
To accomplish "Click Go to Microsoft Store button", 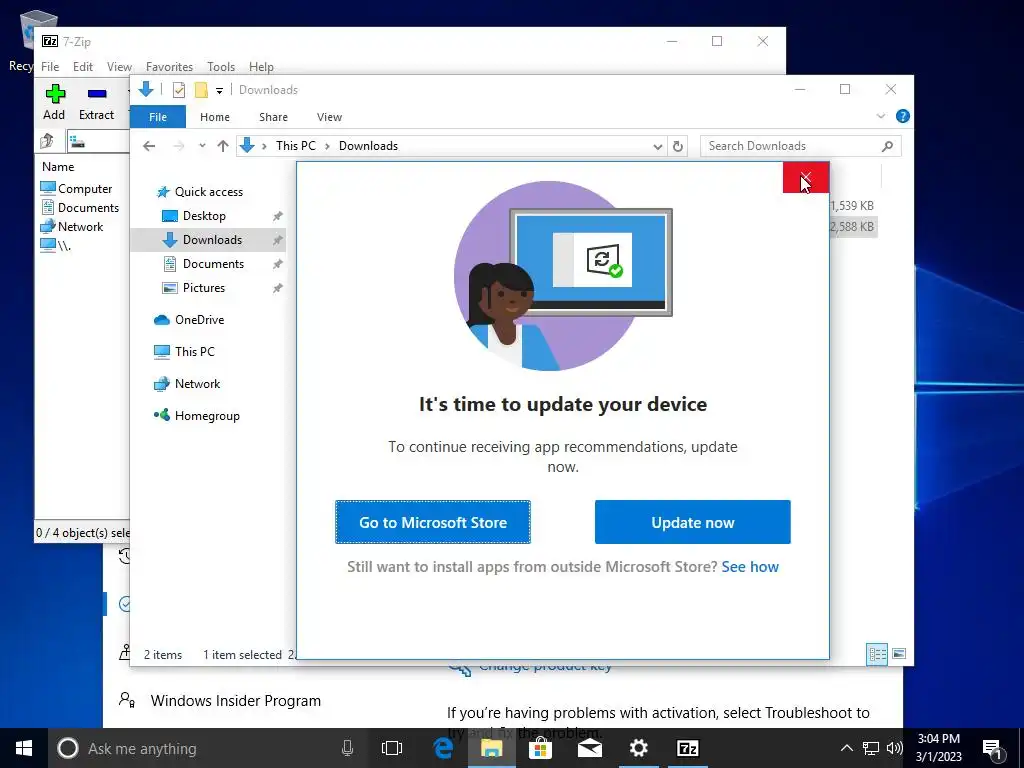I will point(433,522).
